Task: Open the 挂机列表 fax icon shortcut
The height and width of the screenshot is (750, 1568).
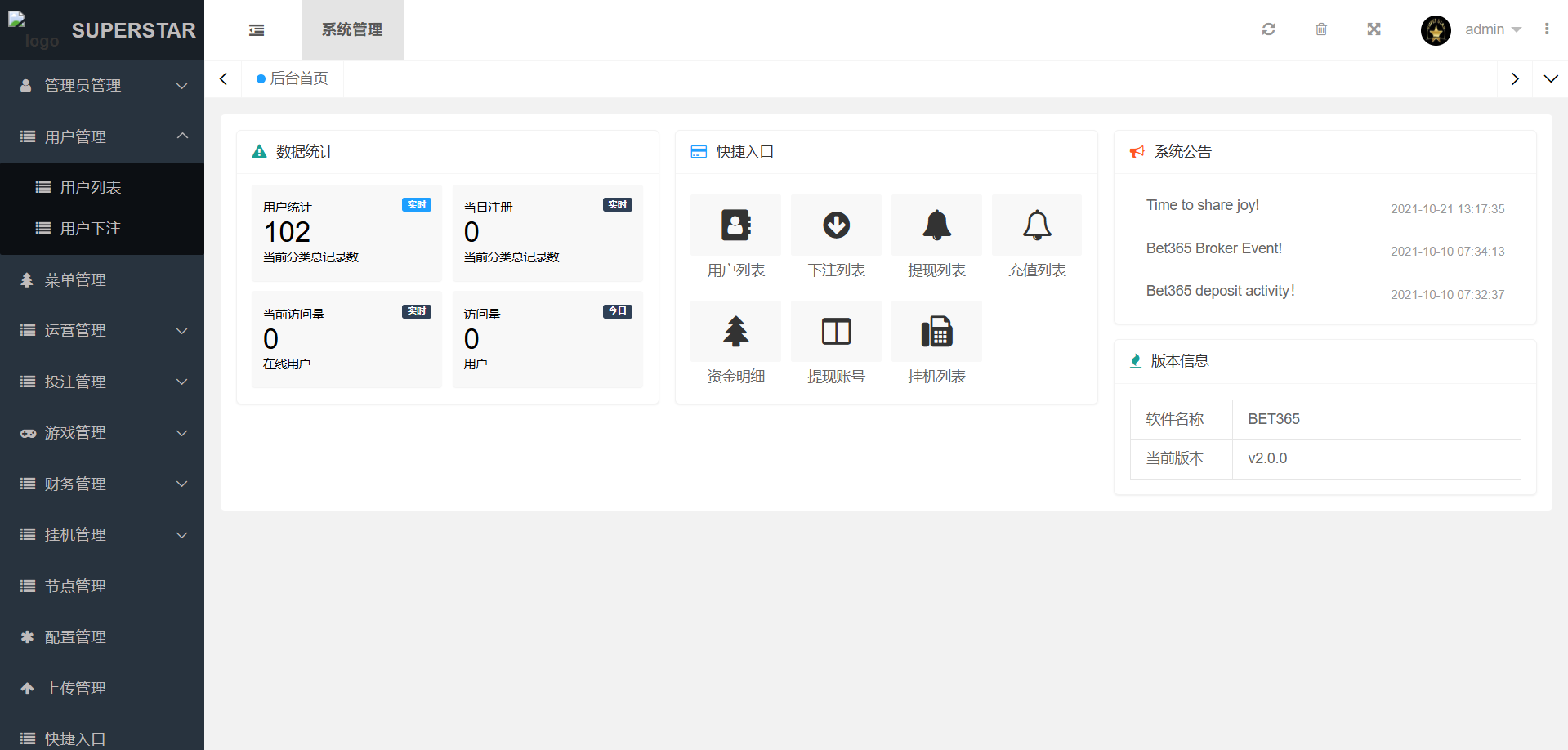Action: 936,332
